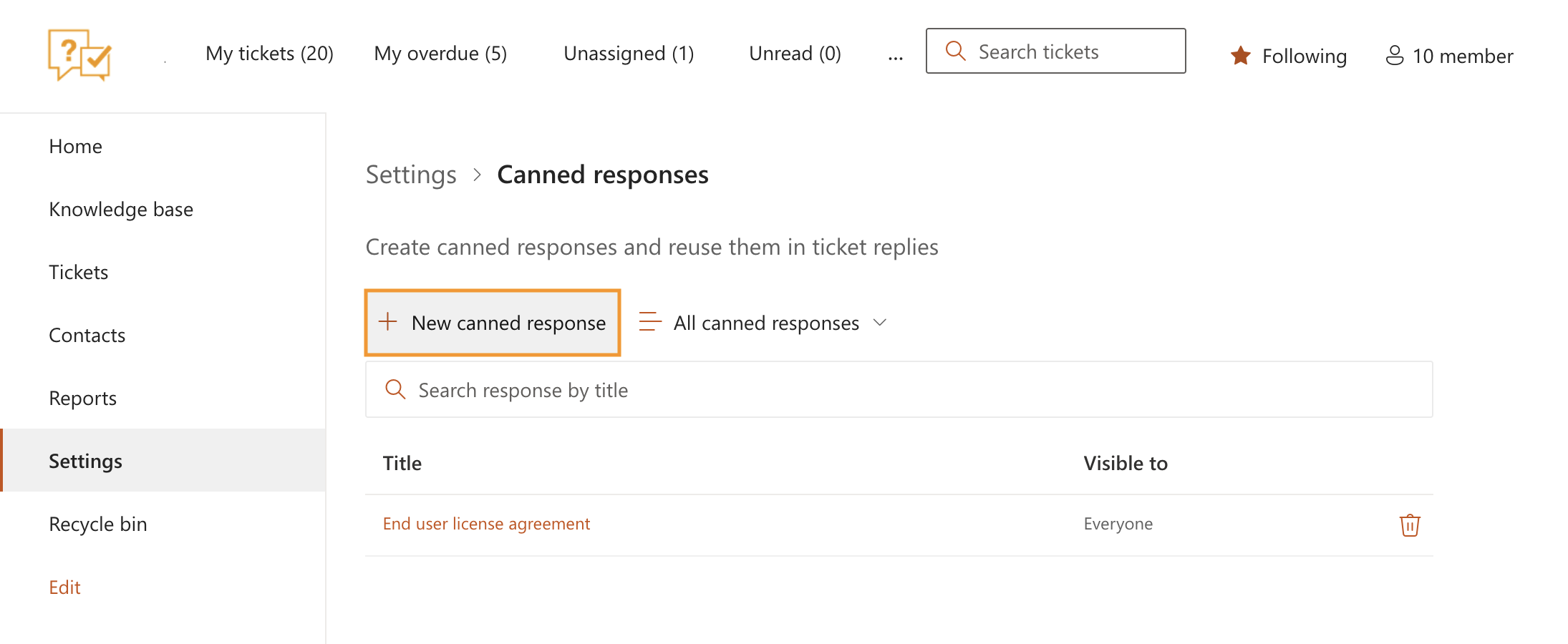
Task: Open Unread (0) view
Action: click(x=795, y=54)
